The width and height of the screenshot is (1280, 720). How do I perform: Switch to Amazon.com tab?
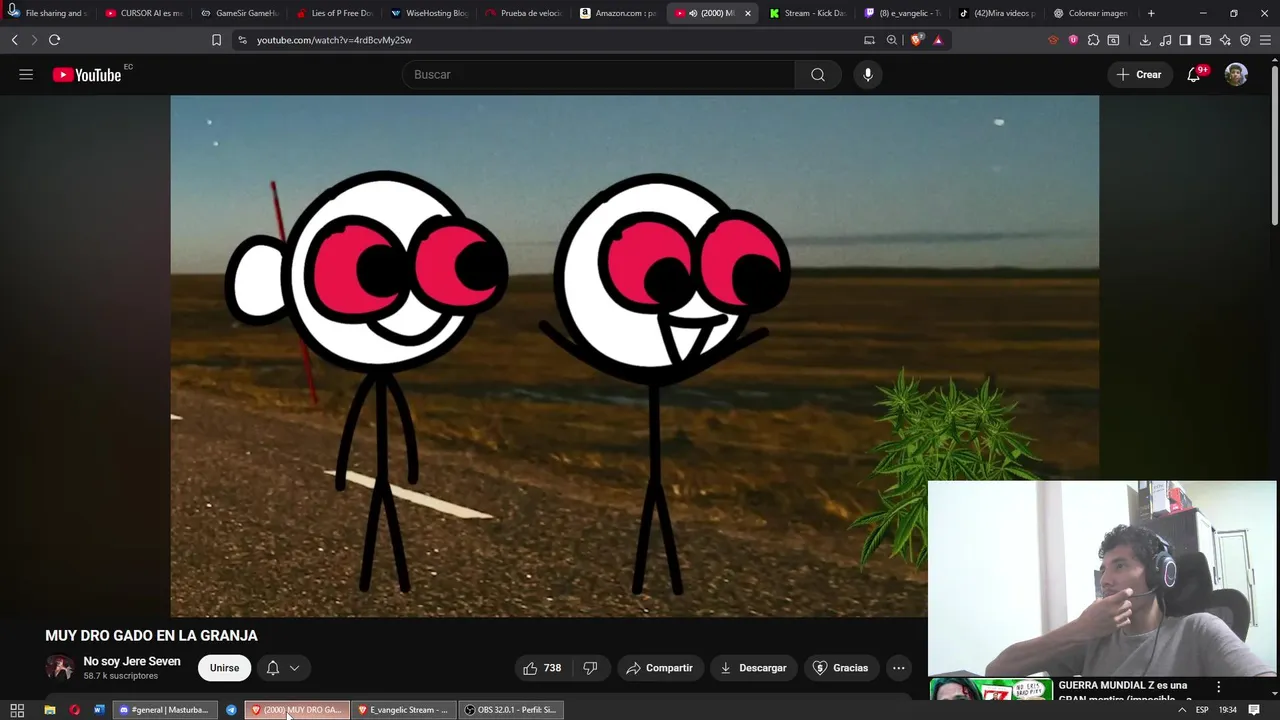click(x=620, y=13)
